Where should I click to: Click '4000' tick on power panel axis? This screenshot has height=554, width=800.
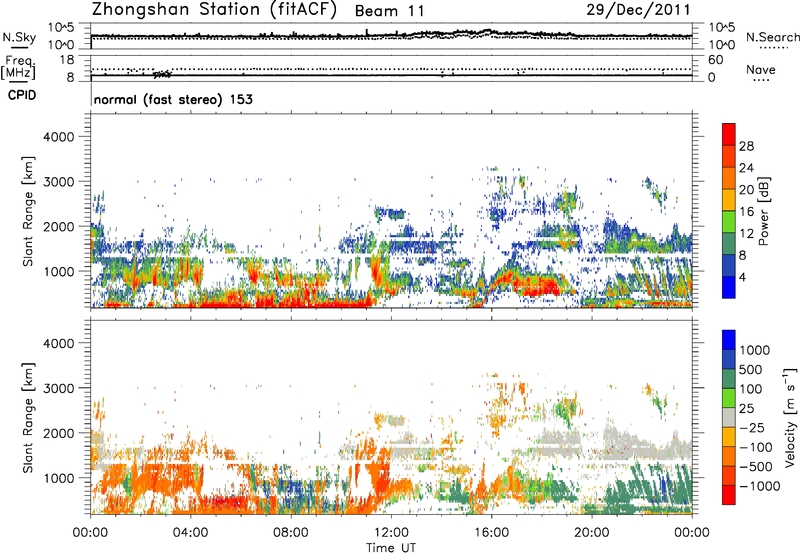coord(58,137)
